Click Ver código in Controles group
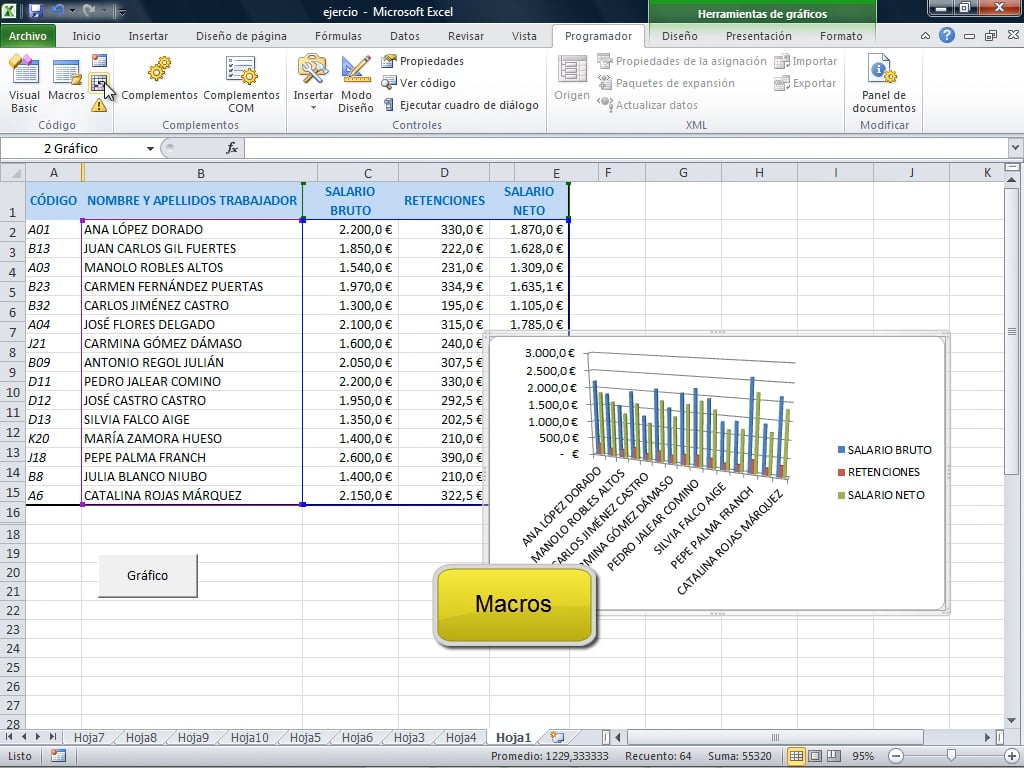The height and width of the screenshot is (768, 1024). pos(418,83)
